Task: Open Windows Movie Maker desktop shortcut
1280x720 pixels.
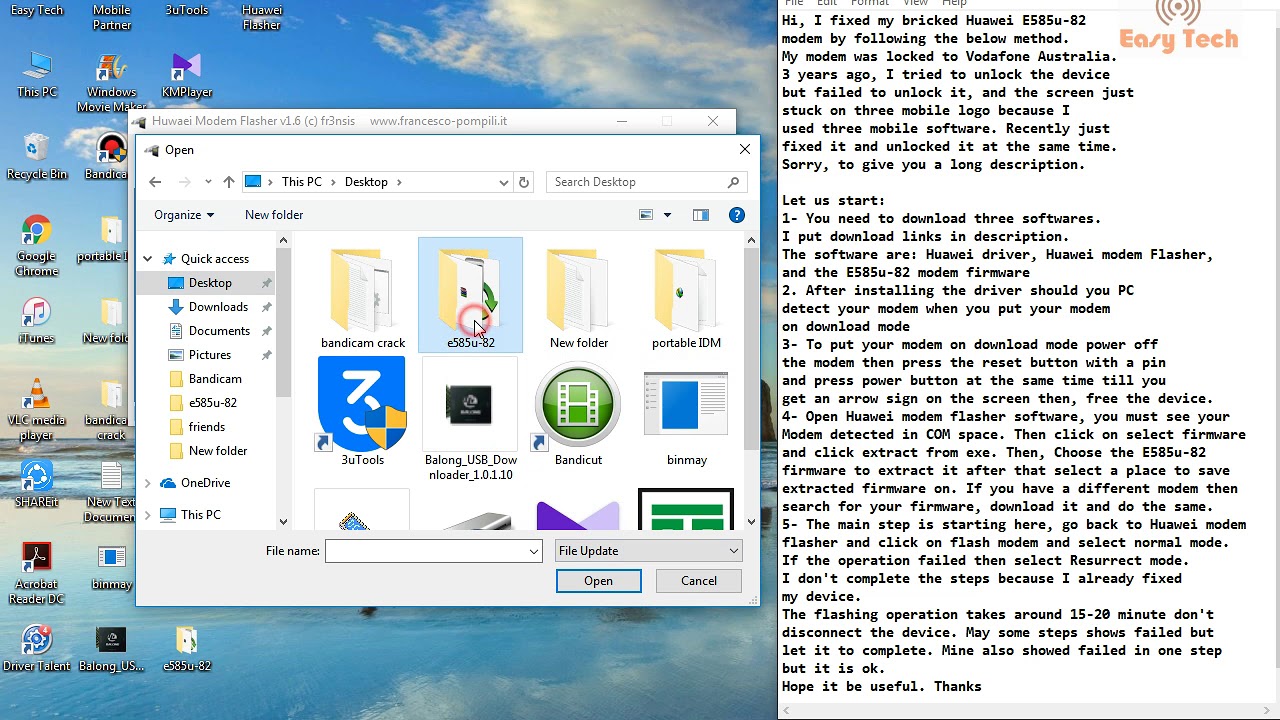Action: point(111,82)
